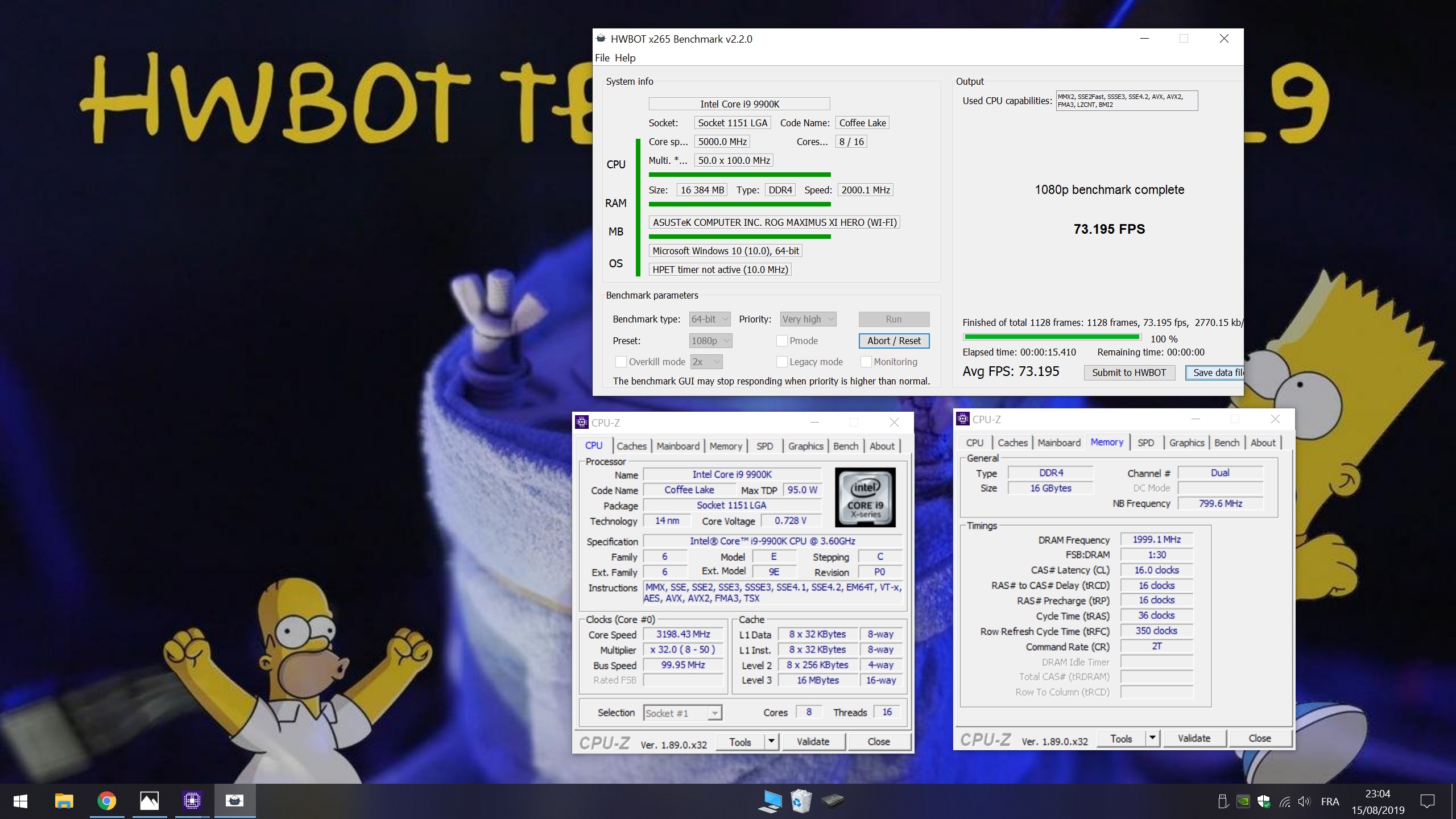Open the drive device icon next to Recycle Bin
This screenshot has height=819, width=1456.
click(x=833, y=801)
